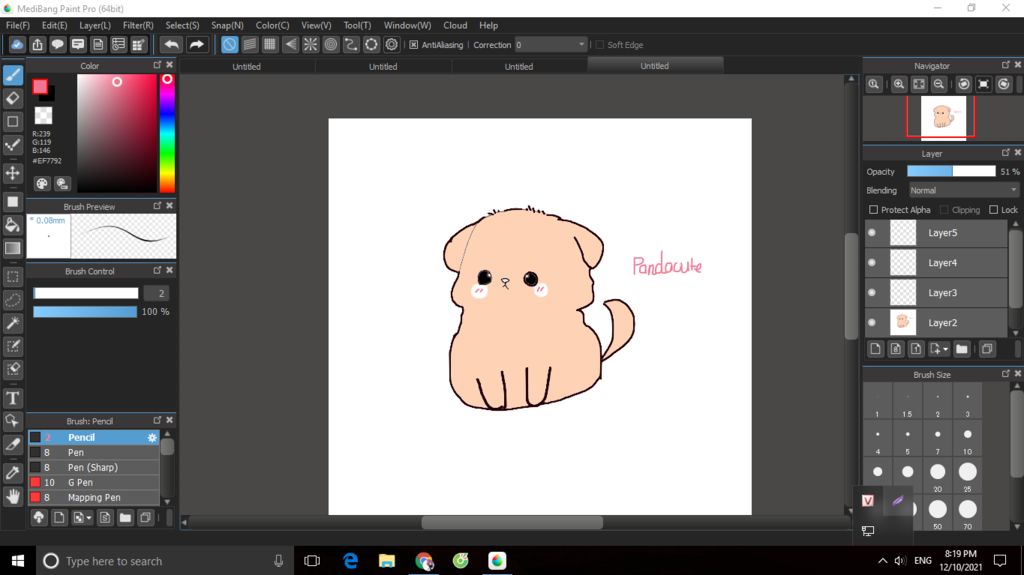Open the Cloud menu
1024x575 pixels.
coord(455,25)
